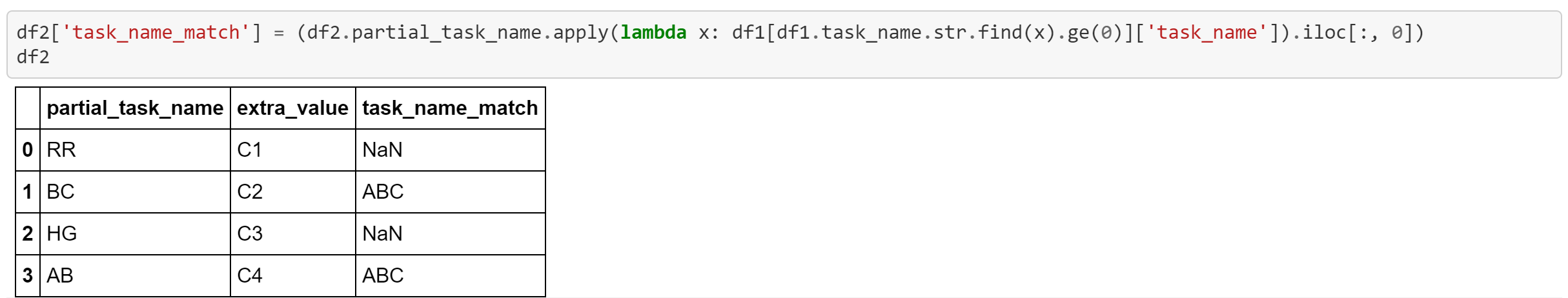Click the 'C3' cell in extra_value
This screenshot has height=298, width=1568.
click(250, 233)
